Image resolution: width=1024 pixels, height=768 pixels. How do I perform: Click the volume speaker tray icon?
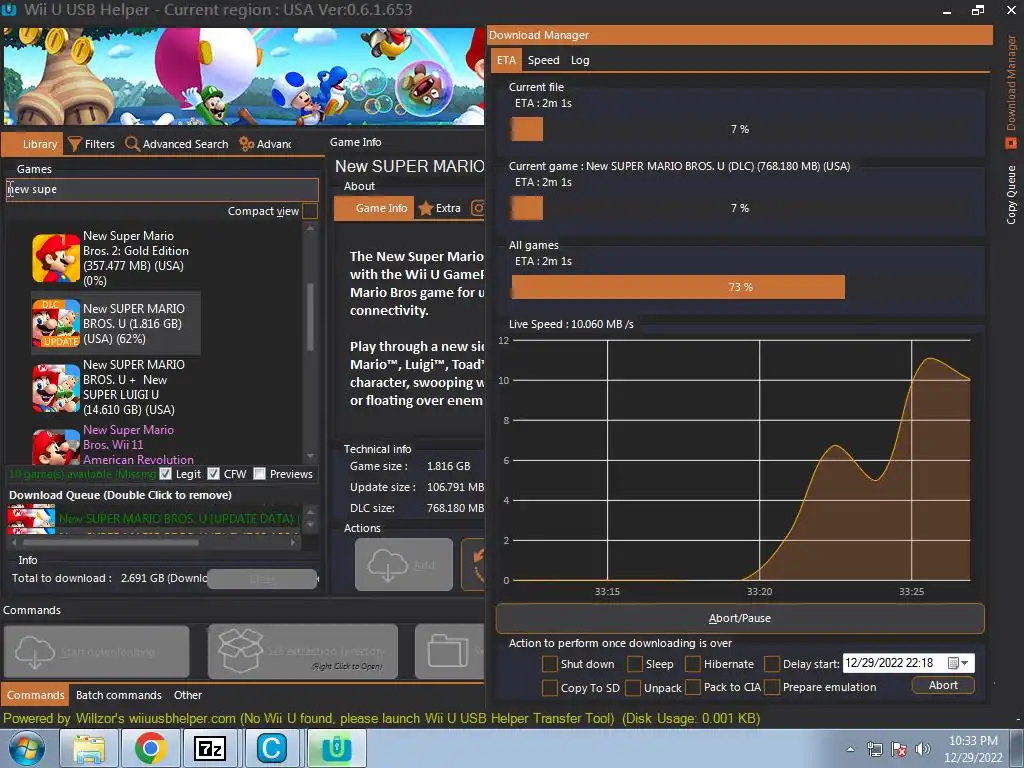pyautogui.click(x=922, y=749)
